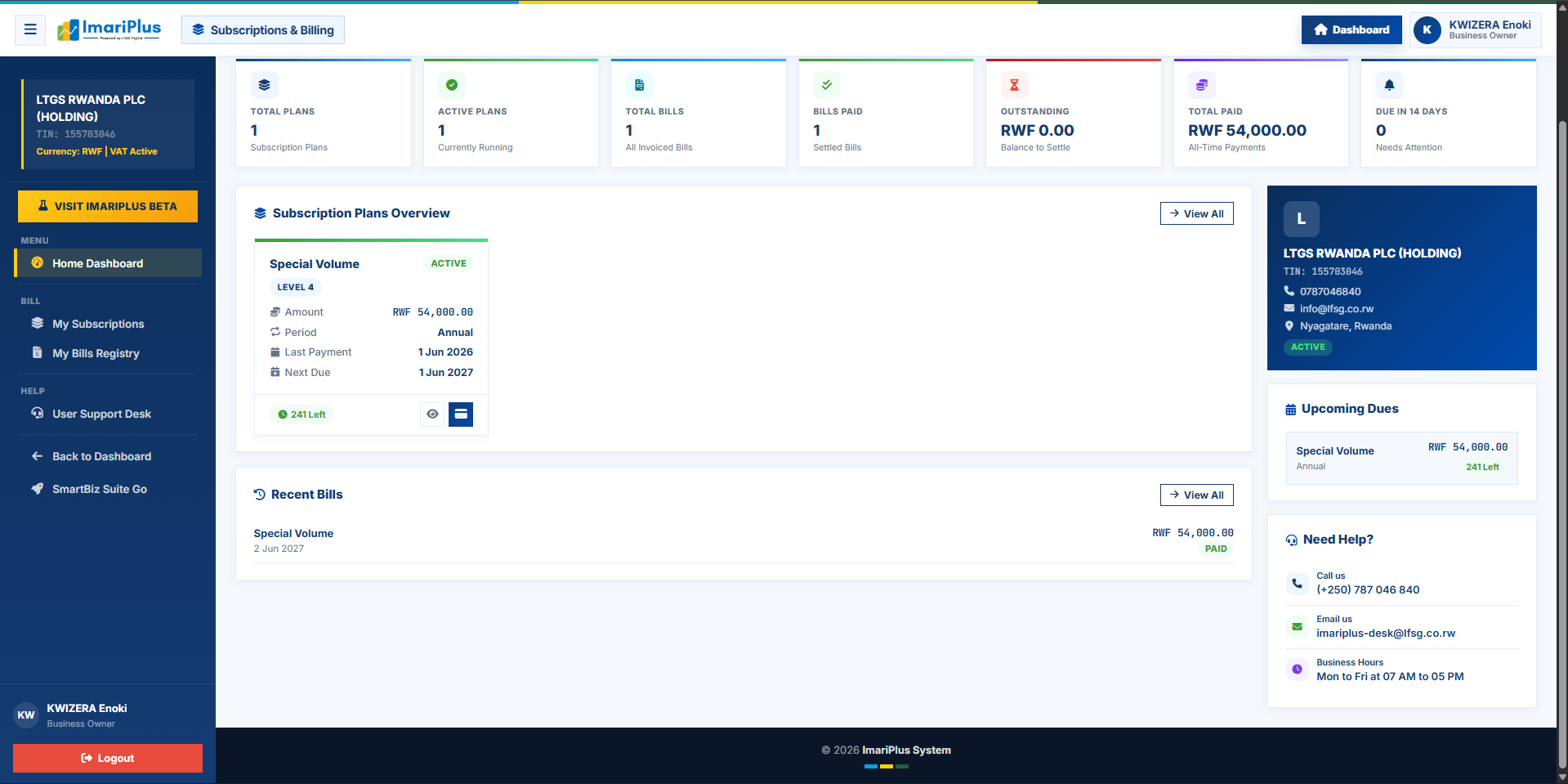The width and height of the screenshot is (1568, 784).
Task: Click the Call us phone icon
Action: click(x=1297, y=584)
